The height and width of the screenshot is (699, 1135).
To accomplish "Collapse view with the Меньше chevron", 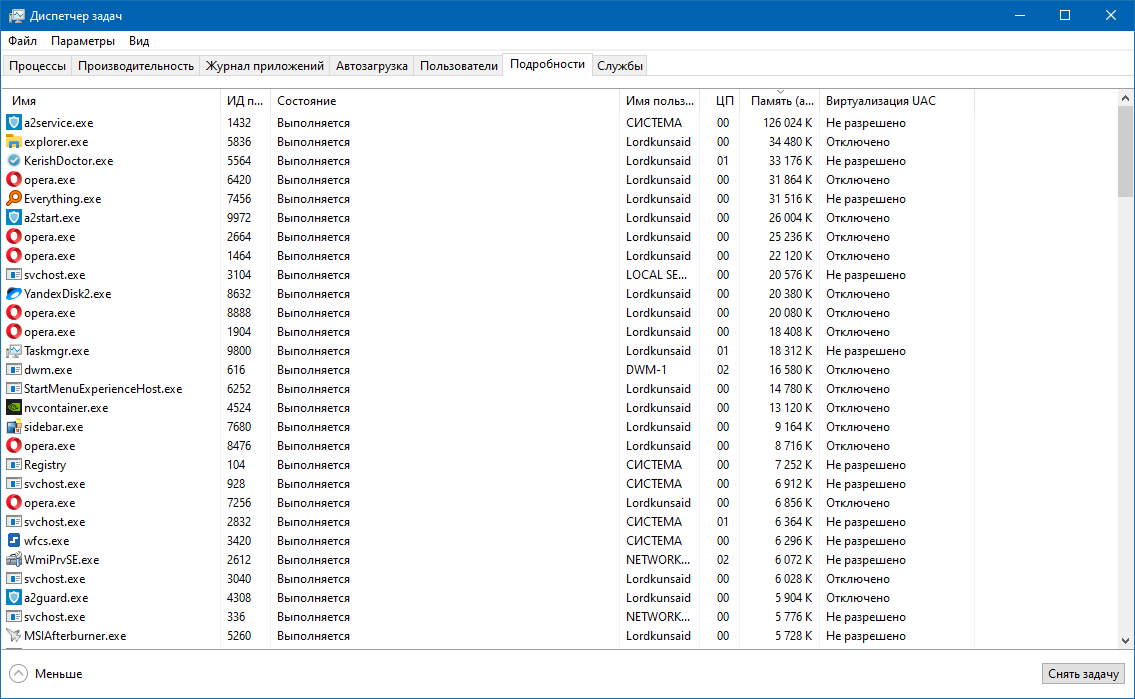I will [18, 674].
